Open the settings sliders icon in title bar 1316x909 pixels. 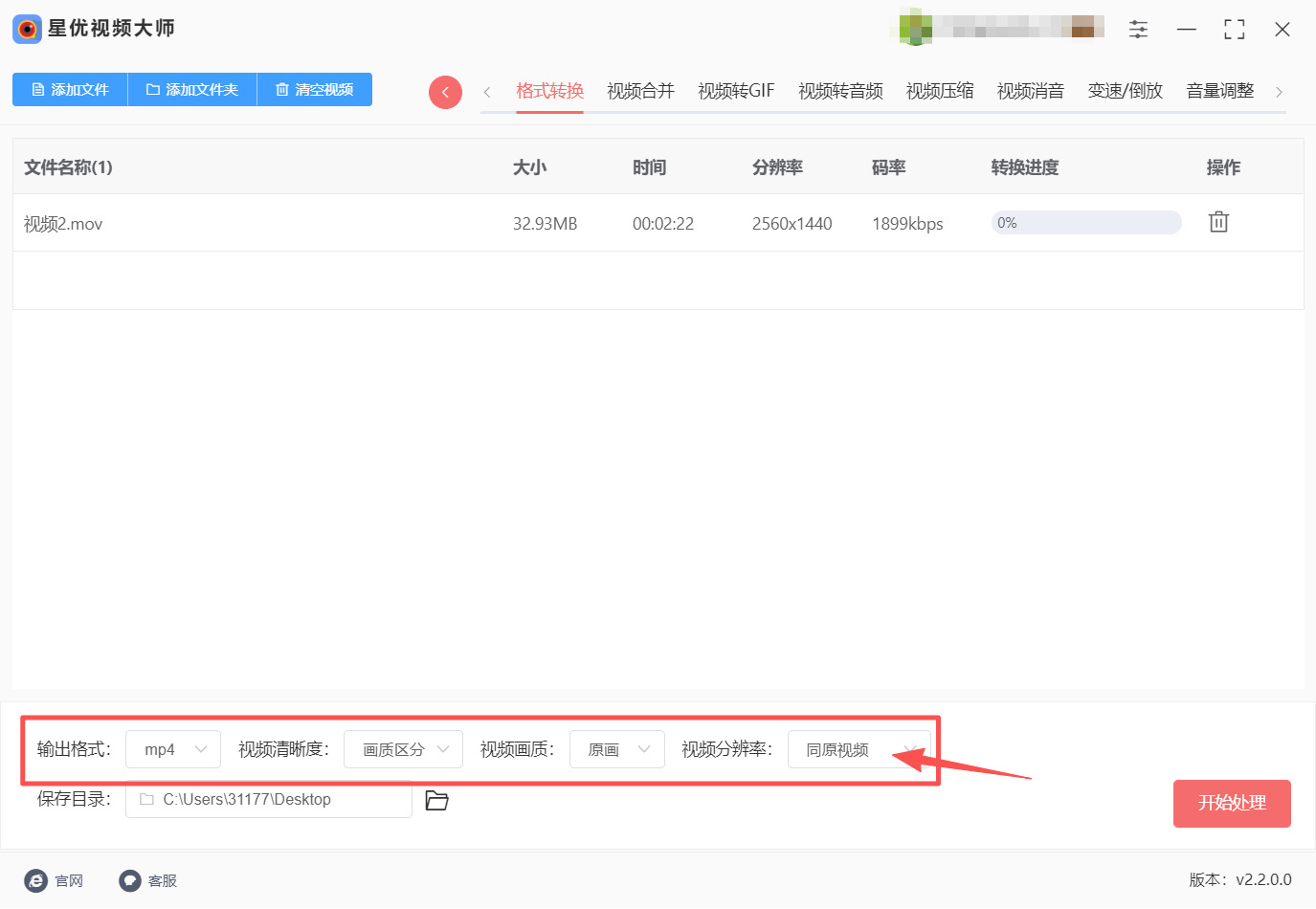tap(1138, 29)
